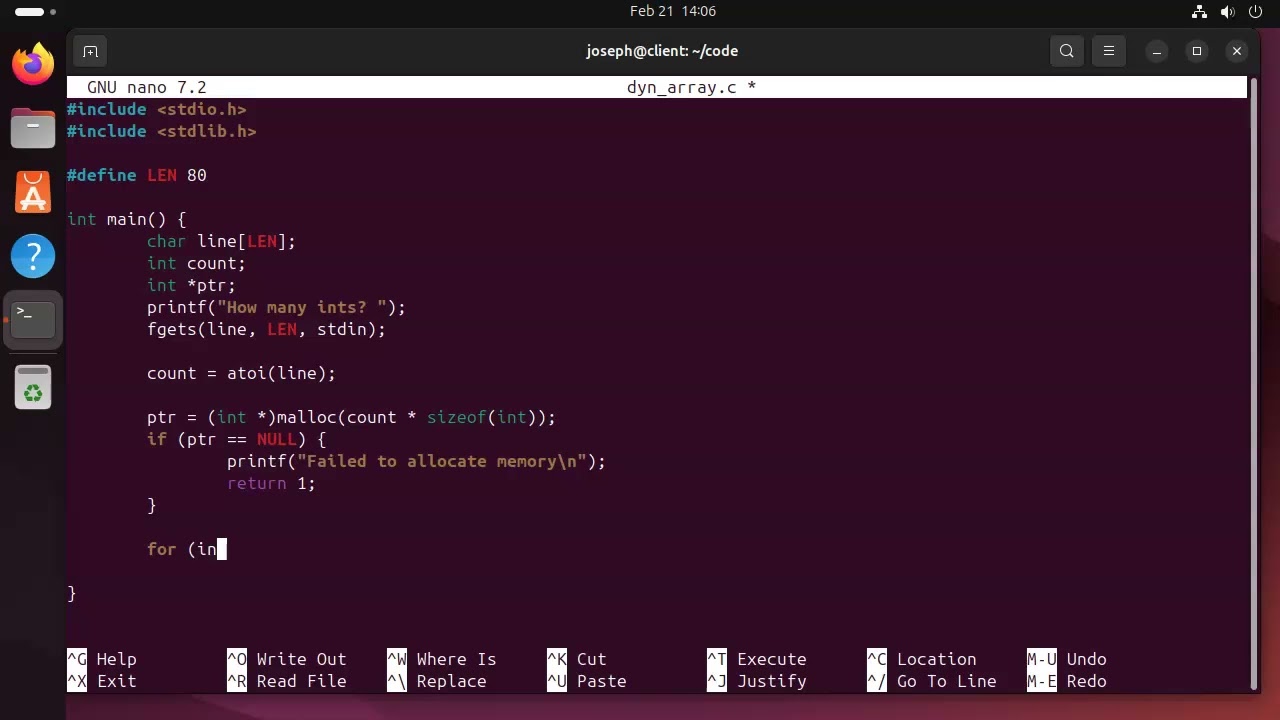Maximize the terminal window
The image size is (1280, 720).
click(x=1197, y=51)
